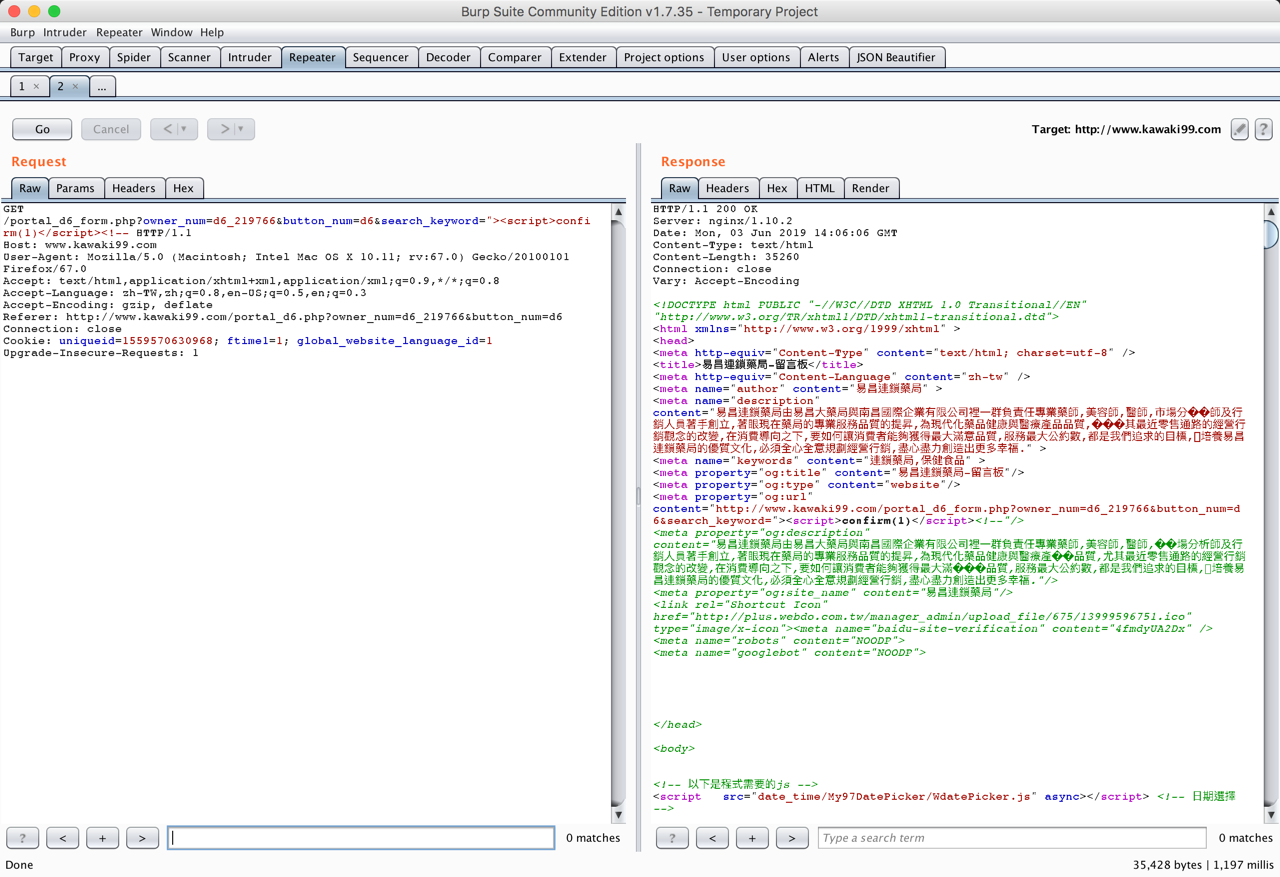The image size is (1280, 877).
Task: Go to previous match in response search
Action: pyautogui.click(x=712, y=838)
